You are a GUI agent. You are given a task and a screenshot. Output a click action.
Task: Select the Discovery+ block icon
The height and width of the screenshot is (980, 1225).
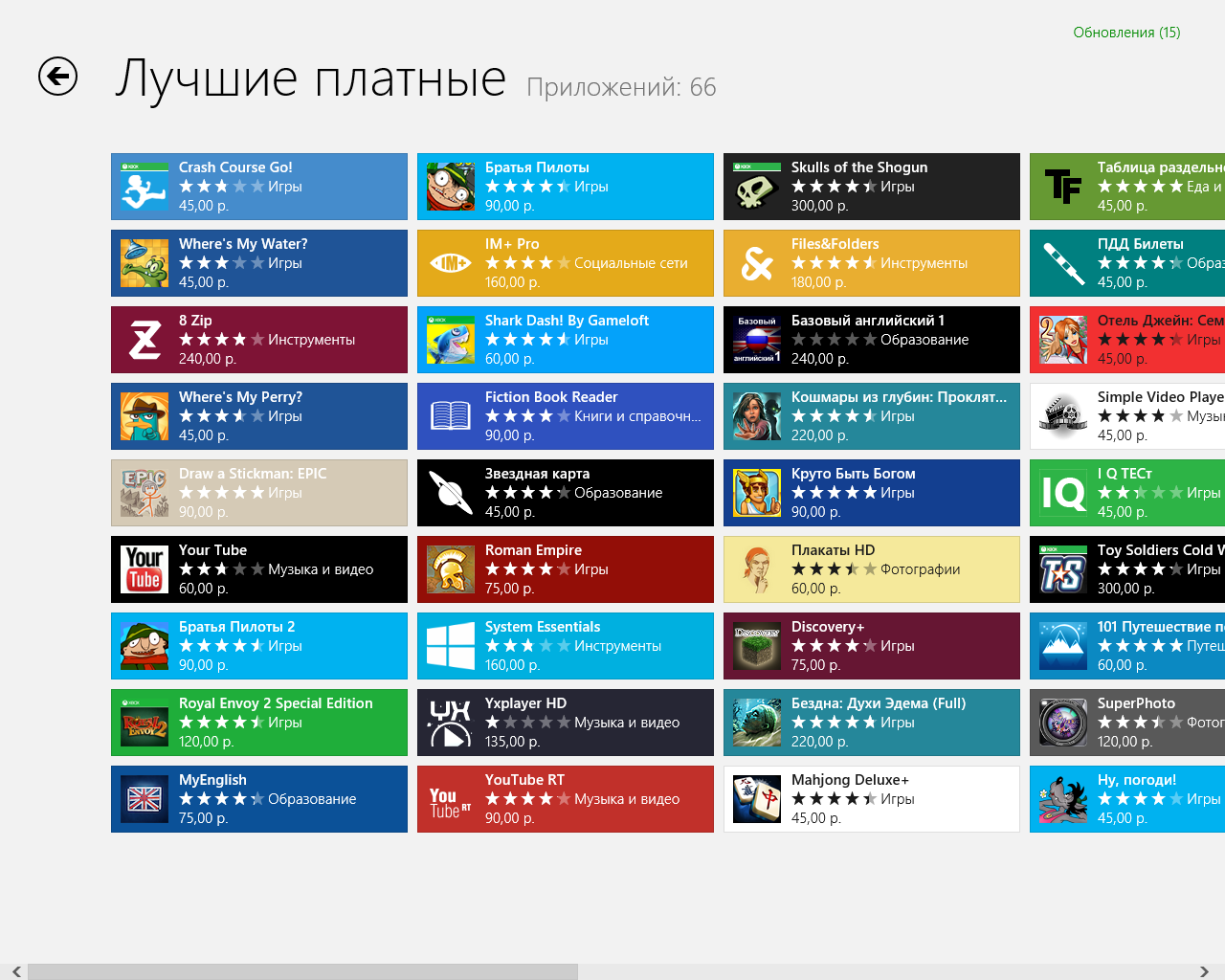click(757, 646)
